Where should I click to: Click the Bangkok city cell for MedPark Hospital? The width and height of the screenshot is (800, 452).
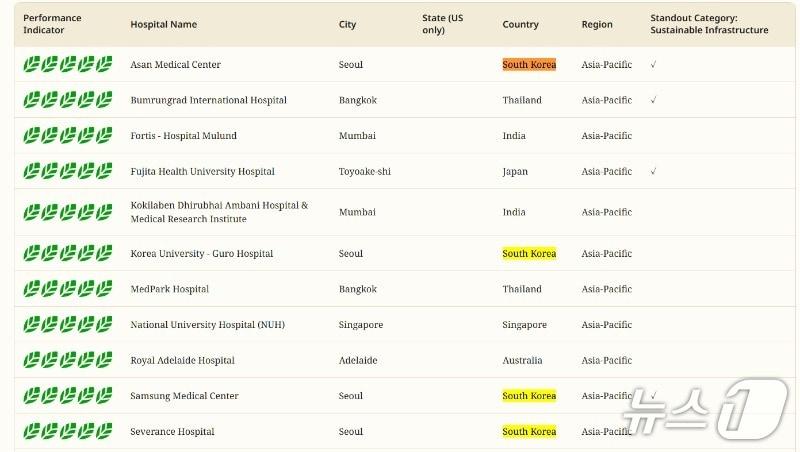(358, 289)
